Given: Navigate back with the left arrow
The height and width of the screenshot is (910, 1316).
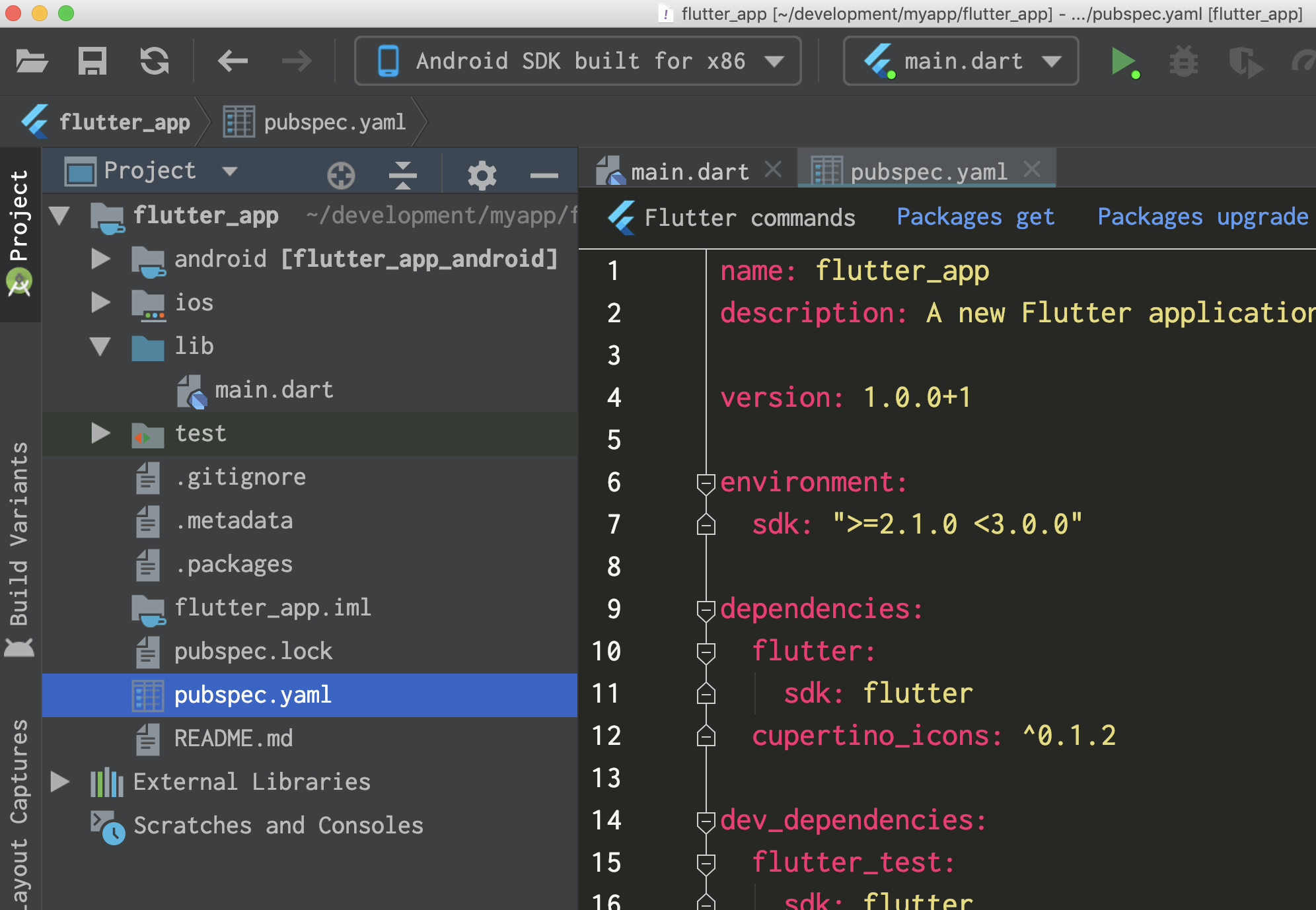Looking at the screenshot, I should tap(233, 61).
